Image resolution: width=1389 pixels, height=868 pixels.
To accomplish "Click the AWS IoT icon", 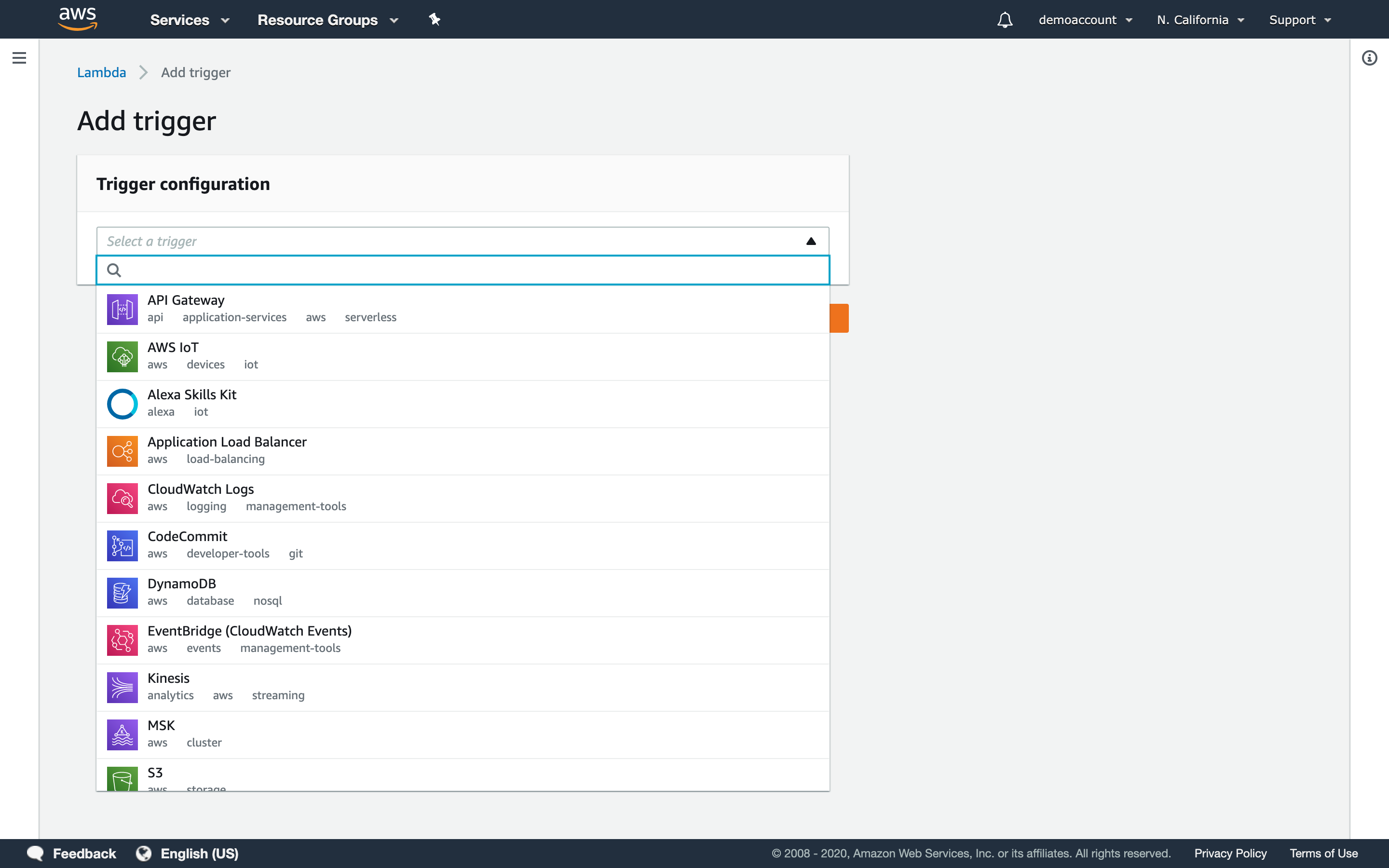I will (x=122, y=356).
